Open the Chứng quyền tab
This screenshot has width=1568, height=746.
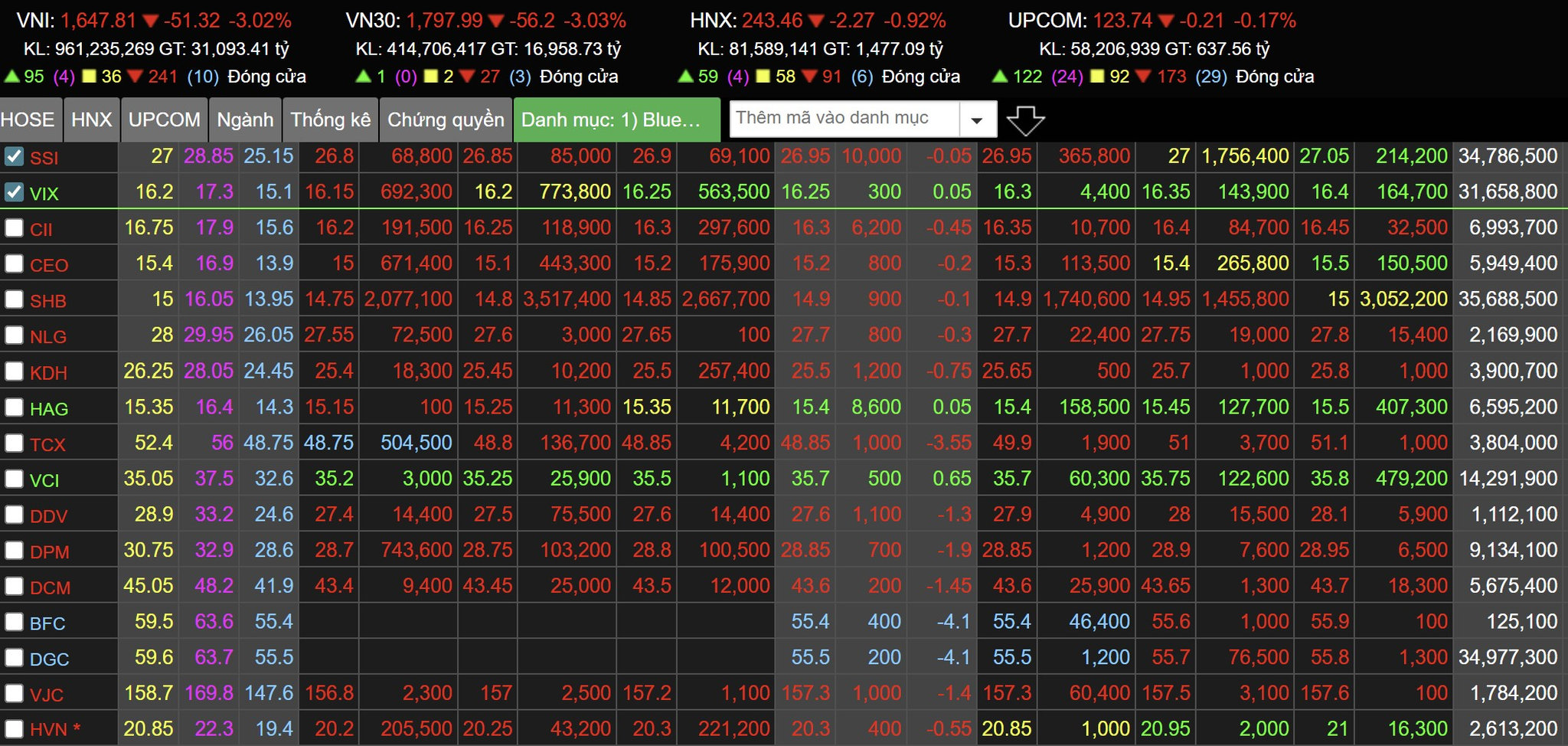445,120
